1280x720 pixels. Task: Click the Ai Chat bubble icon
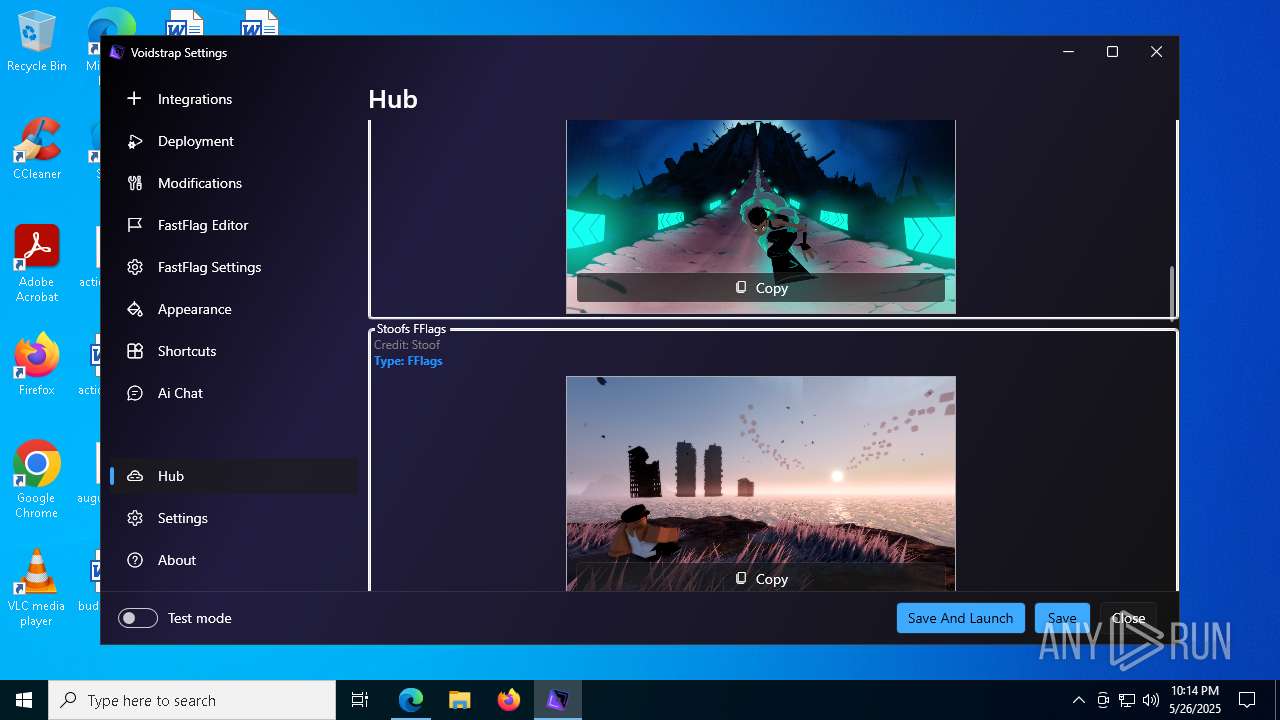point(135,393)
